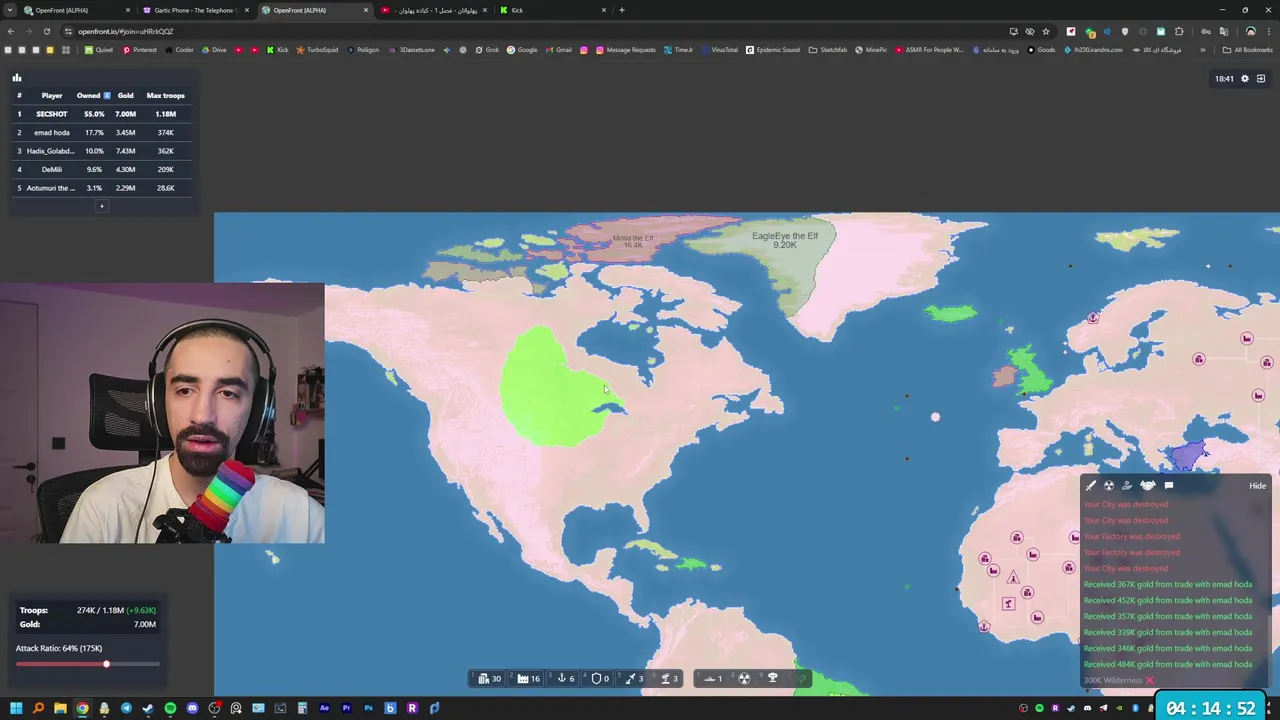Image resolution: width=1280 pixels, height=720 pixels.
Task: Go back with browser back arrow
Action: pyautogui.click(x=10, y=32)
